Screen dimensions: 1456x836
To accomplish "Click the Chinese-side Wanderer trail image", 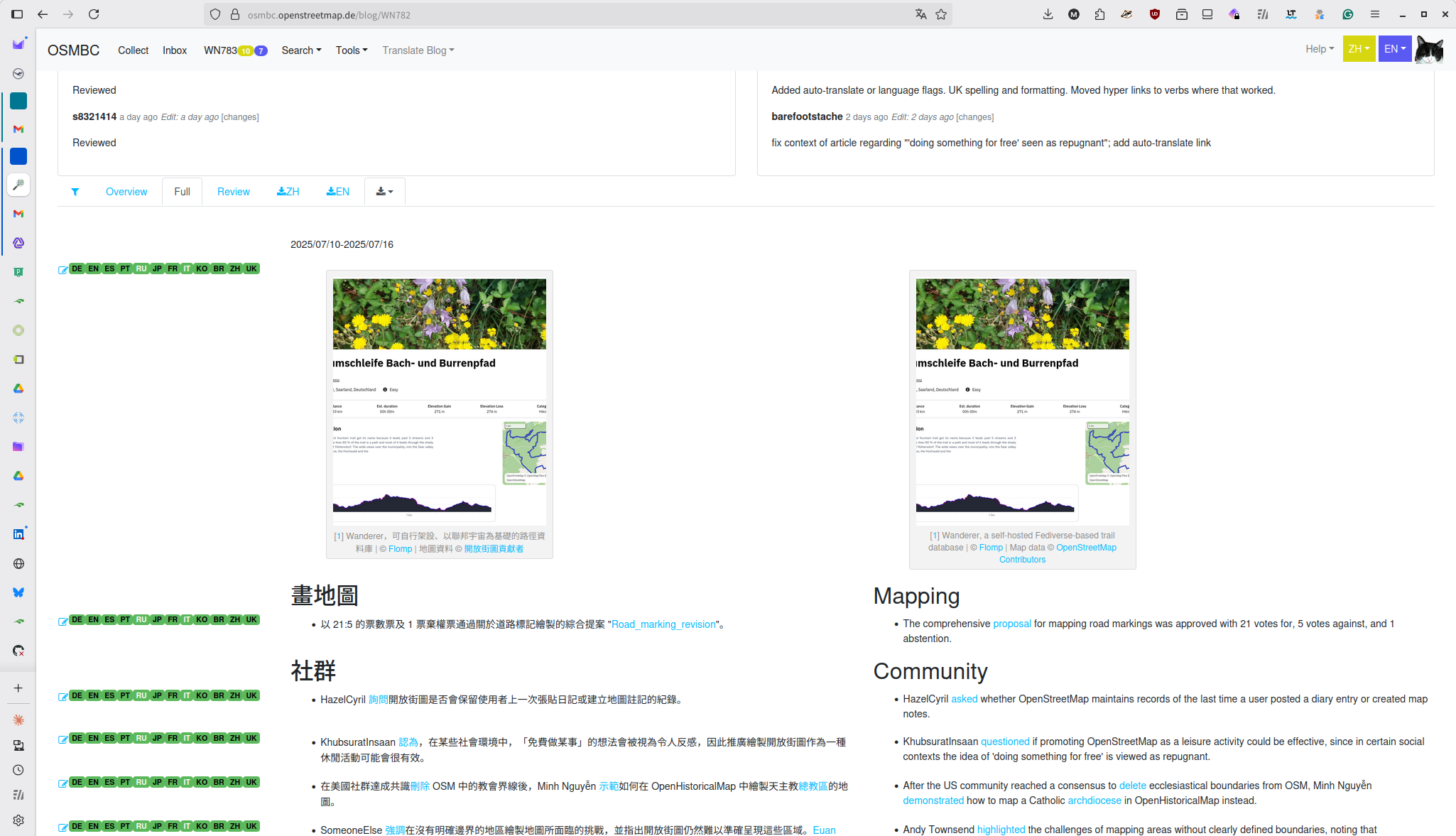I will pyautogui.click(x=440, y=401).
